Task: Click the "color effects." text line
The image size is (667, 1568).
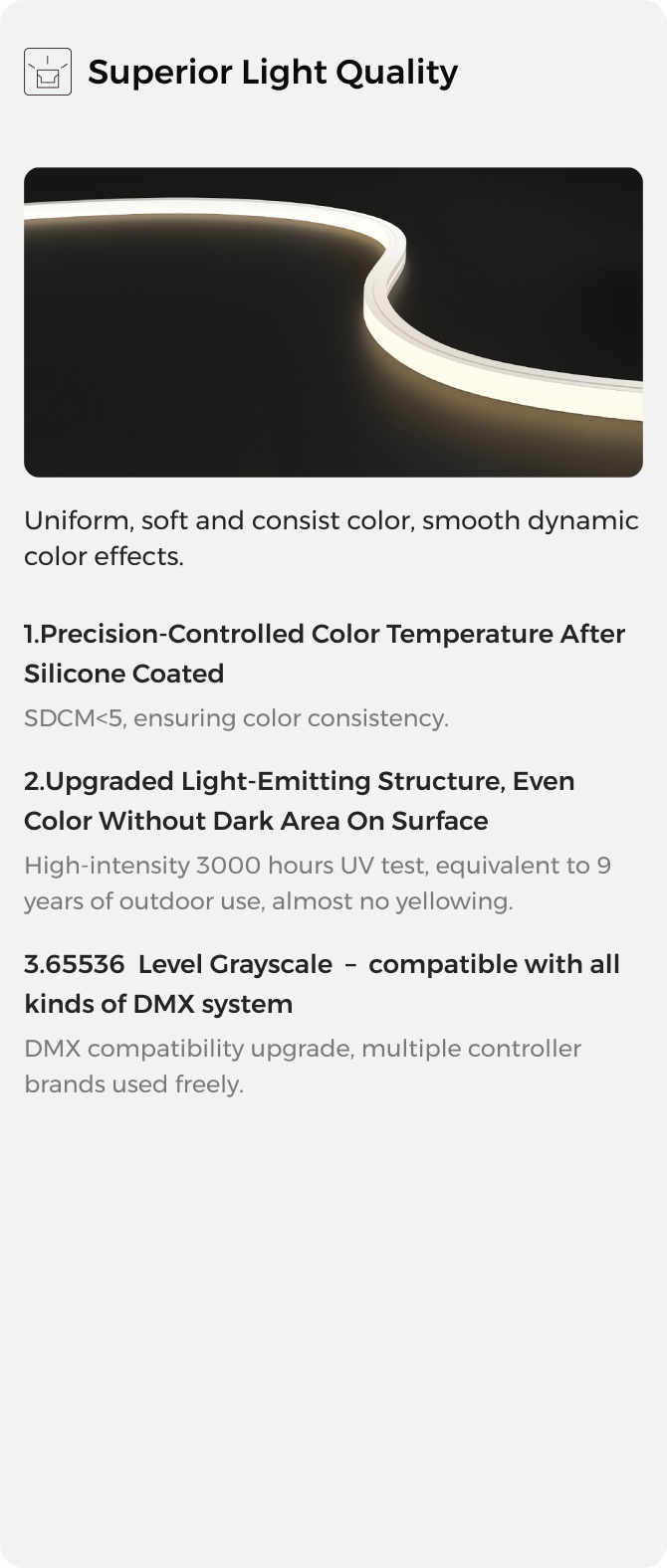Action: point(104,556)
